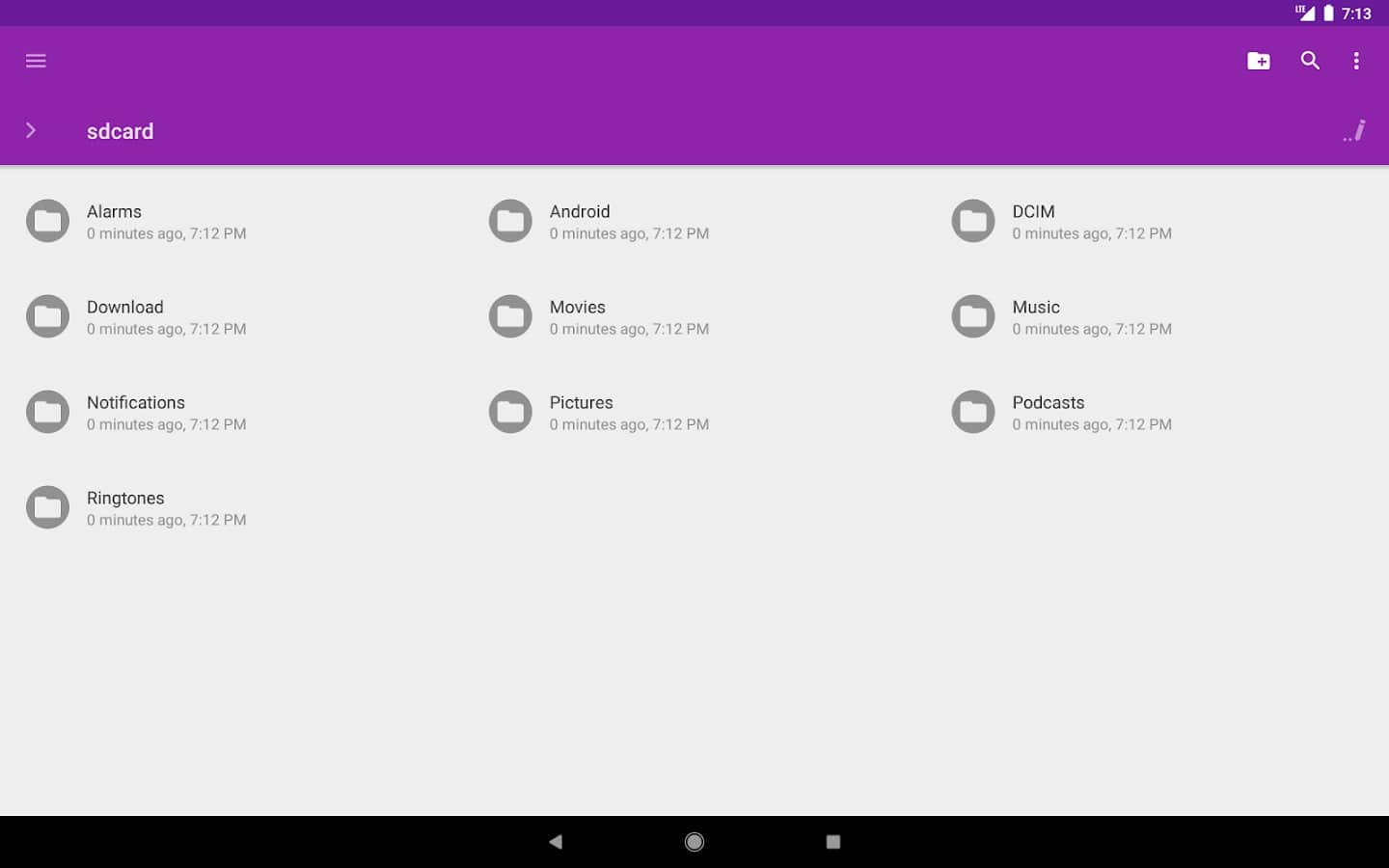Click the Android folder icon
Screen dimensions: 1389x868
click(x=510, y=221)
